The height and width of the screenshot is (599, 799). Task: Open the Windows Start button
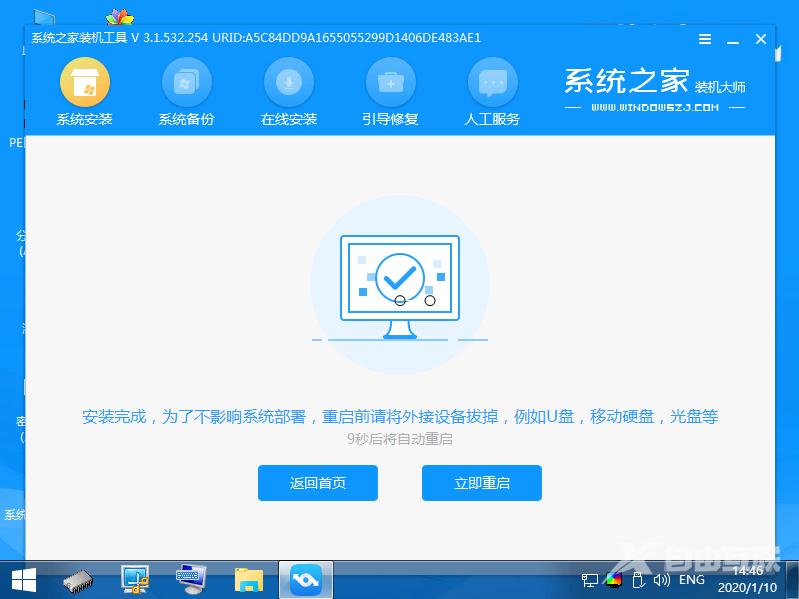23,580
